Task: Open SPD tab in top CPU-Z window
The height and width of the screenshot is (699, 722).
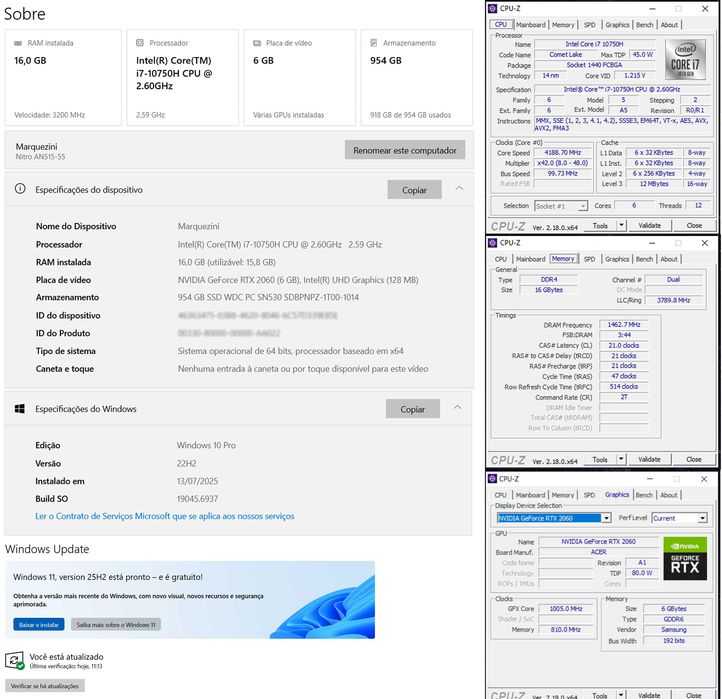Action: (589, 25)
